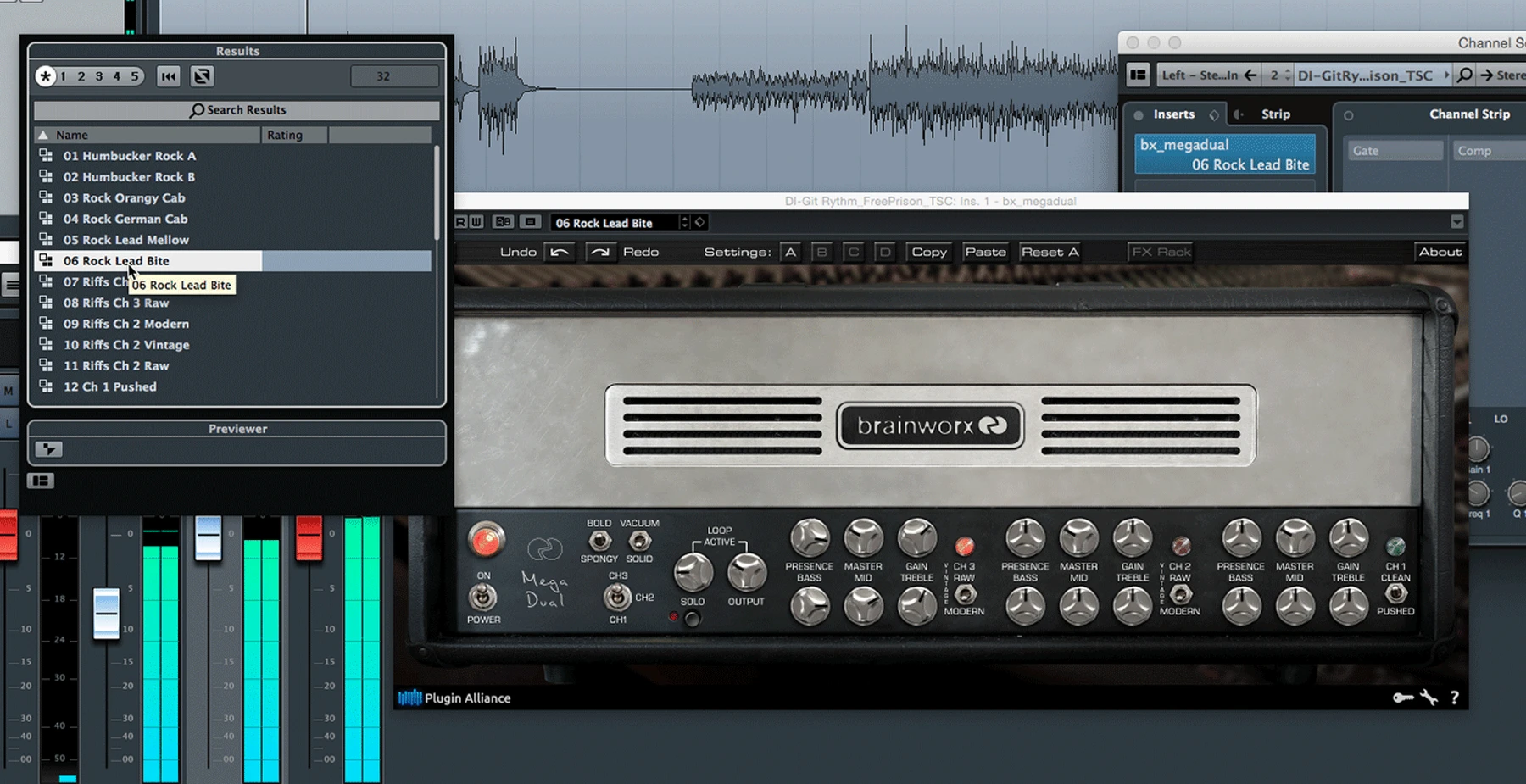Click the reset filter button in Results

(169, 76)
